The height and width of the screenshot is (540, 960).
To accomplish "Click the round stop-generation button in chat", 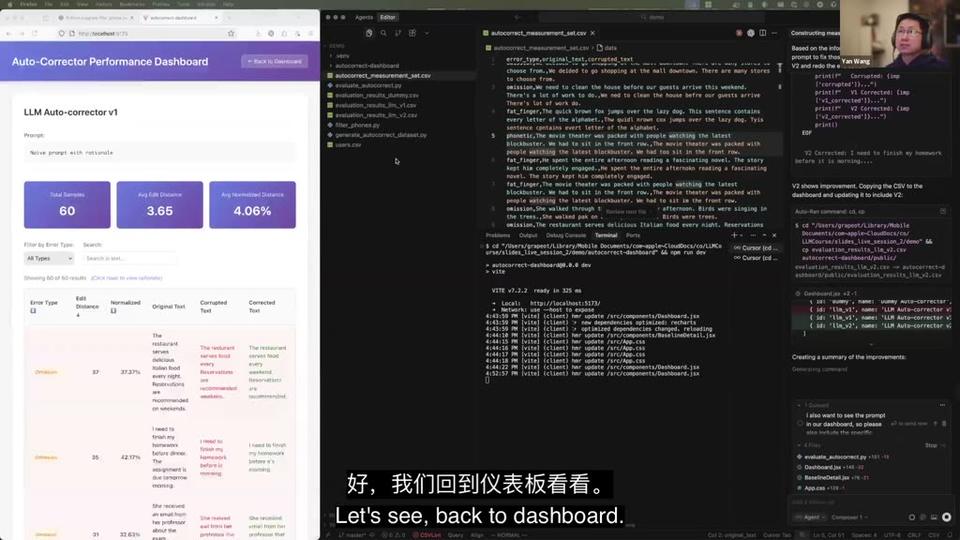I will (x=947, y=517).
